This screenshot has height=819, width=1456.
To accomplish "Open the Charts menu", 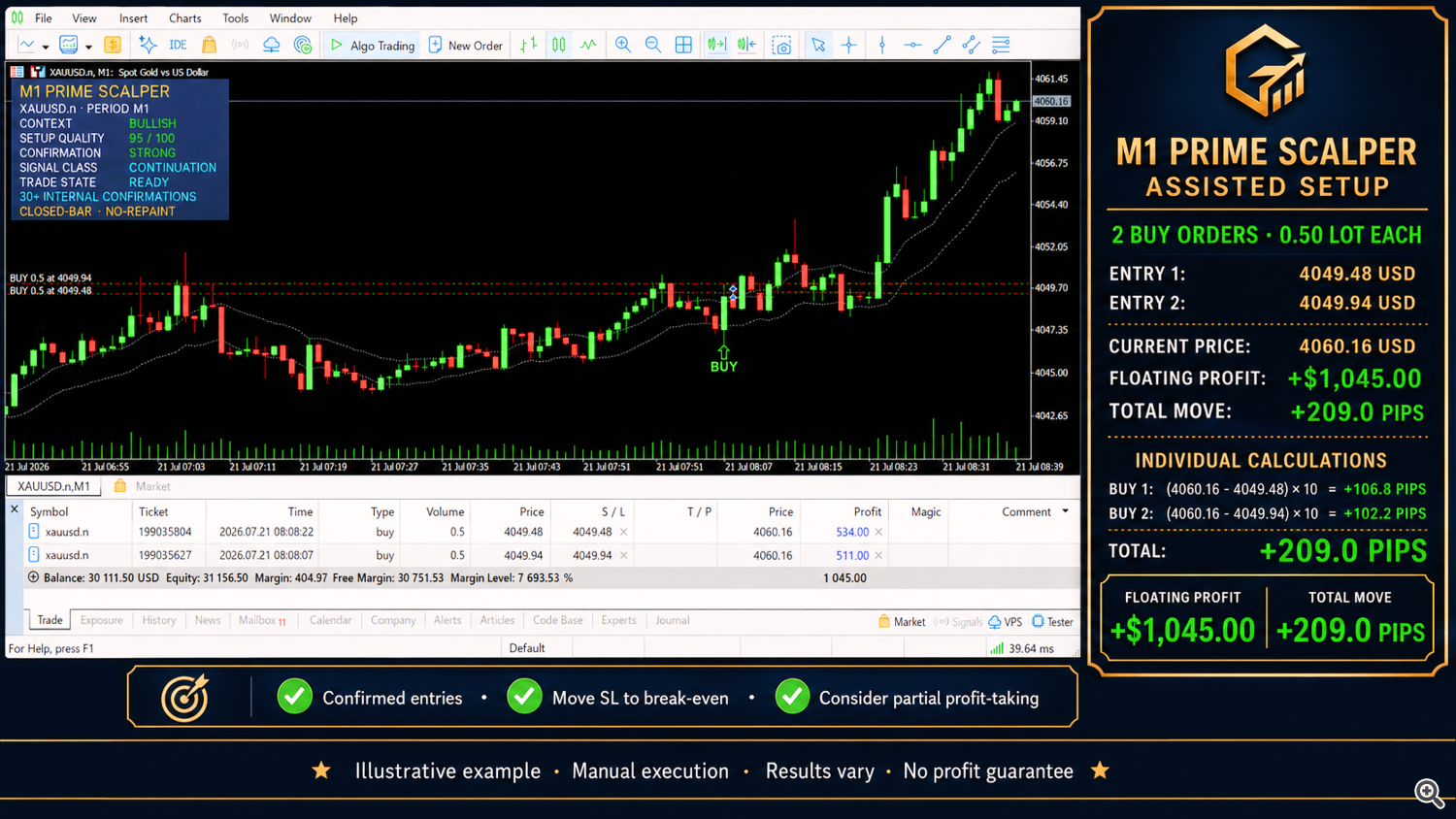I will point(184,18).
